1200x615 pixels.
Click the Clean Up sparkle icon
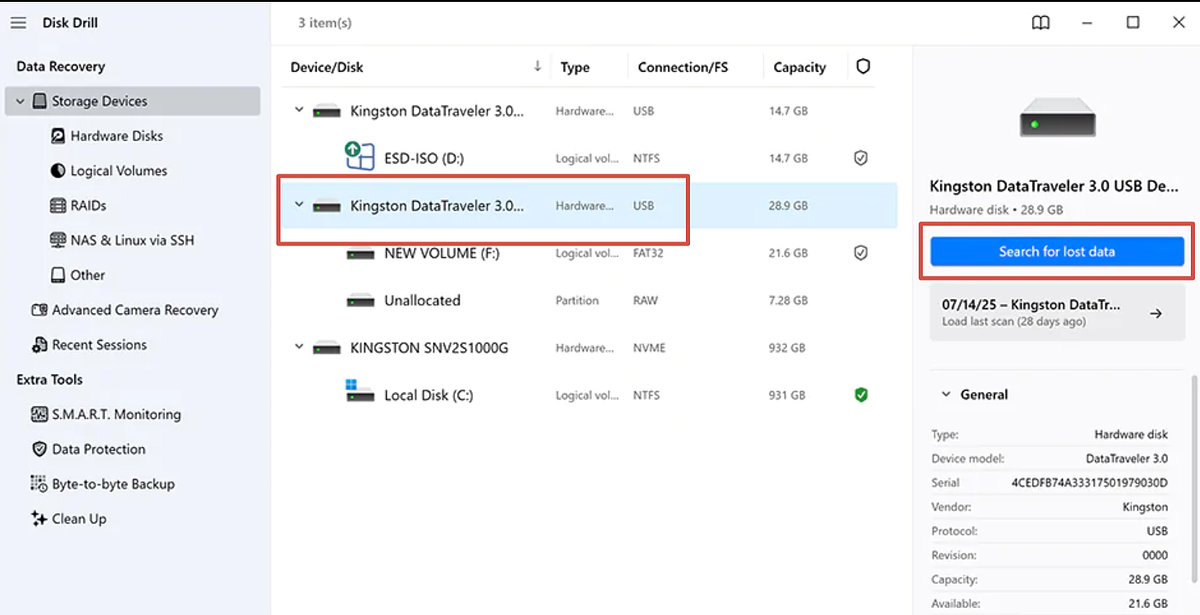pyautogui.click(x=40, y=519)
